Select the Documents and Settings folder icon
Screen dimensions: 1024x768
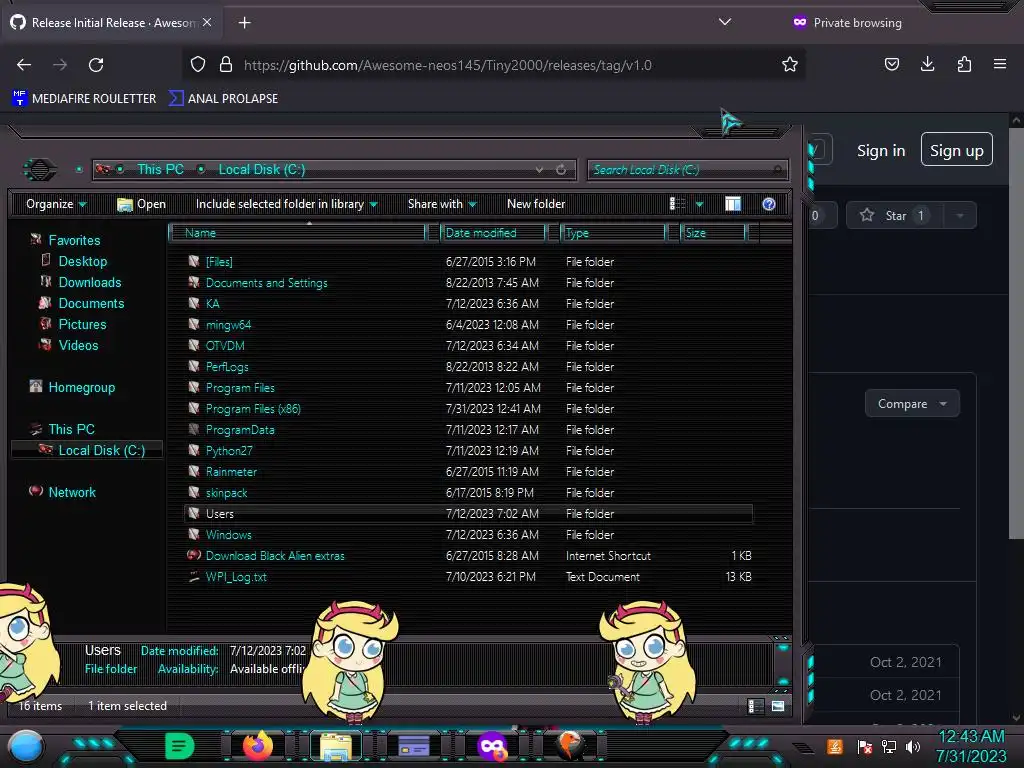coord(194,282)
